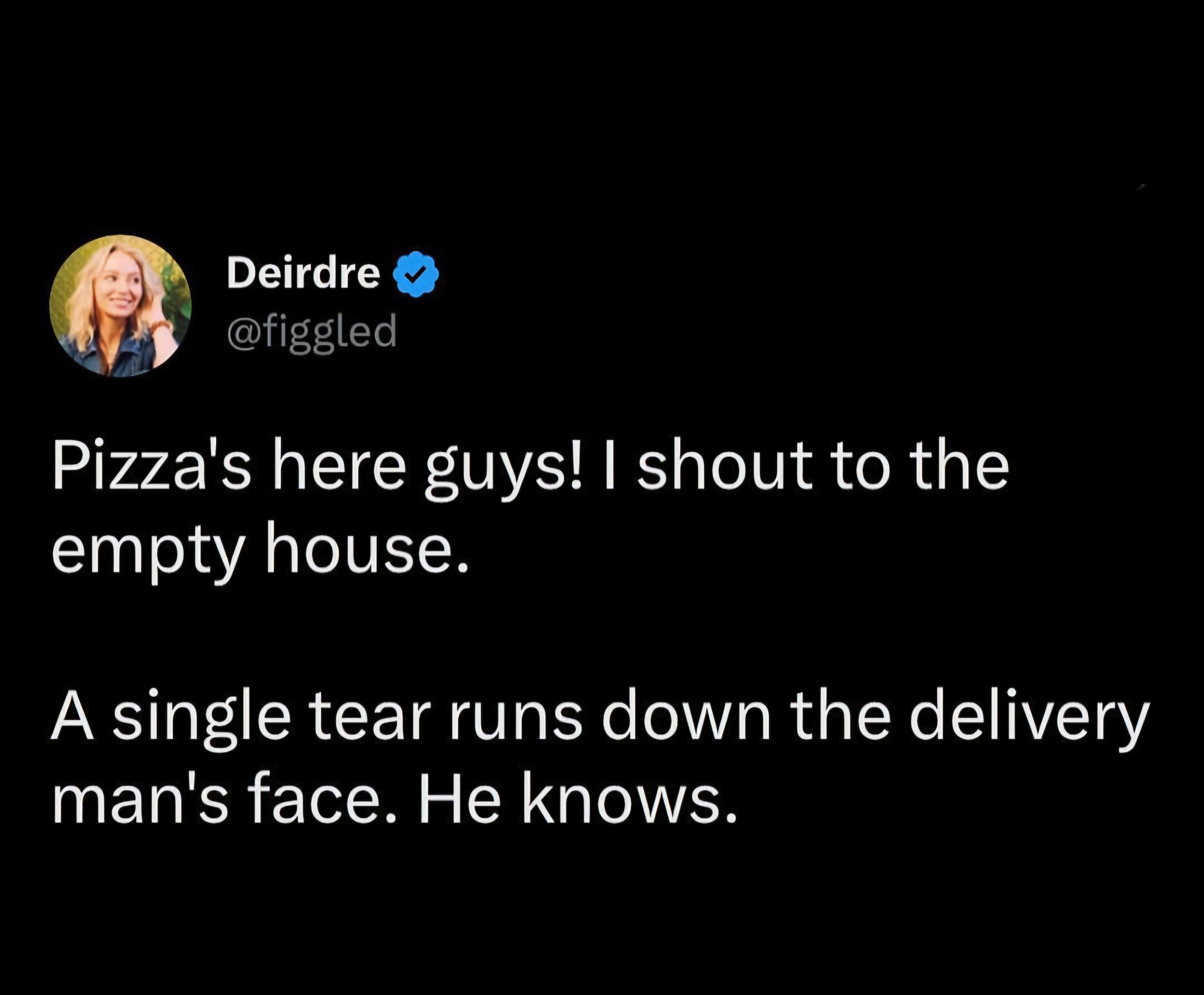The width and height of the screenshot is (1204, 995).
Task: Click the blue verified checkmark badge
Action: pyautogui.click(x=415, y=274)
